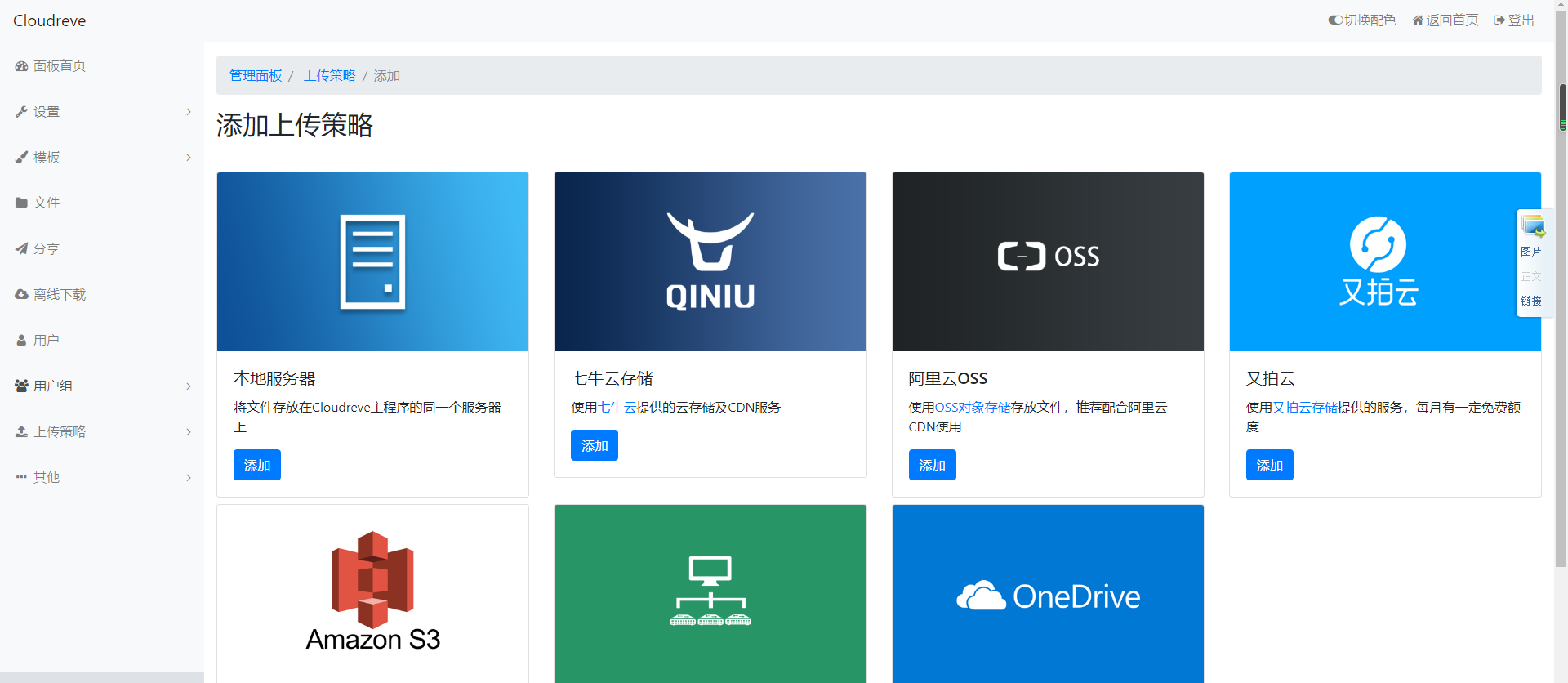Click 登出 to log out
Image resolution: width=1568 pixels, height=683 pixels.
(1514, 20)
